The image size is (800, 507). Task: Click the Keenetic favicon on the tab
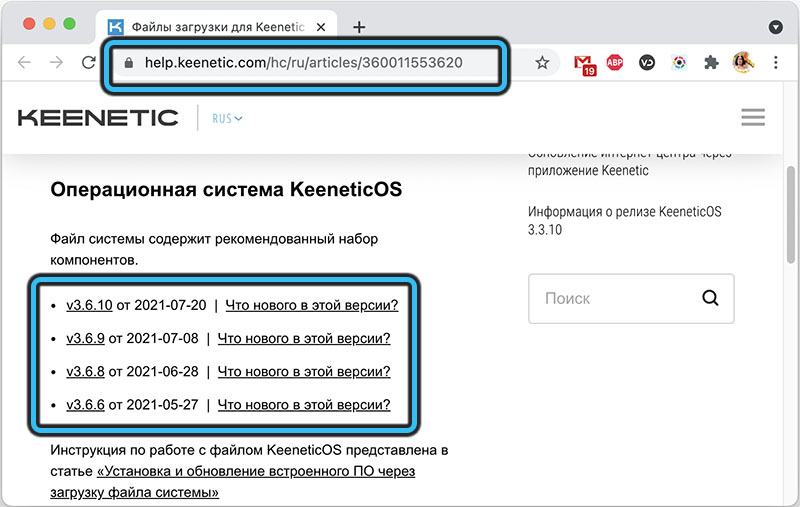(116, 27)
